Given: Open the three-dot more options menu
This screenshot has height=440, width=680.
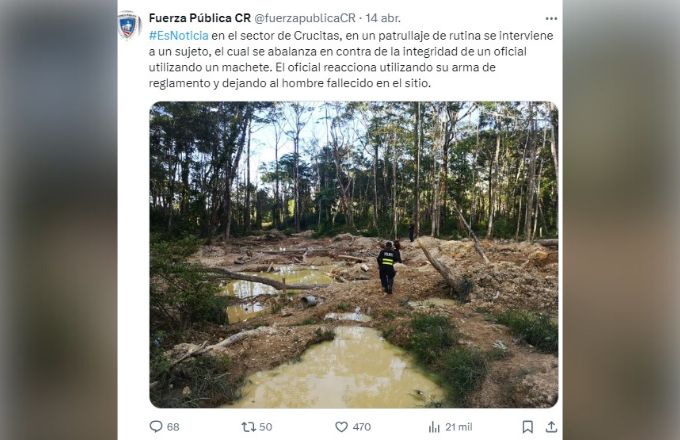Looking at the screenshot, I should 551,18.
